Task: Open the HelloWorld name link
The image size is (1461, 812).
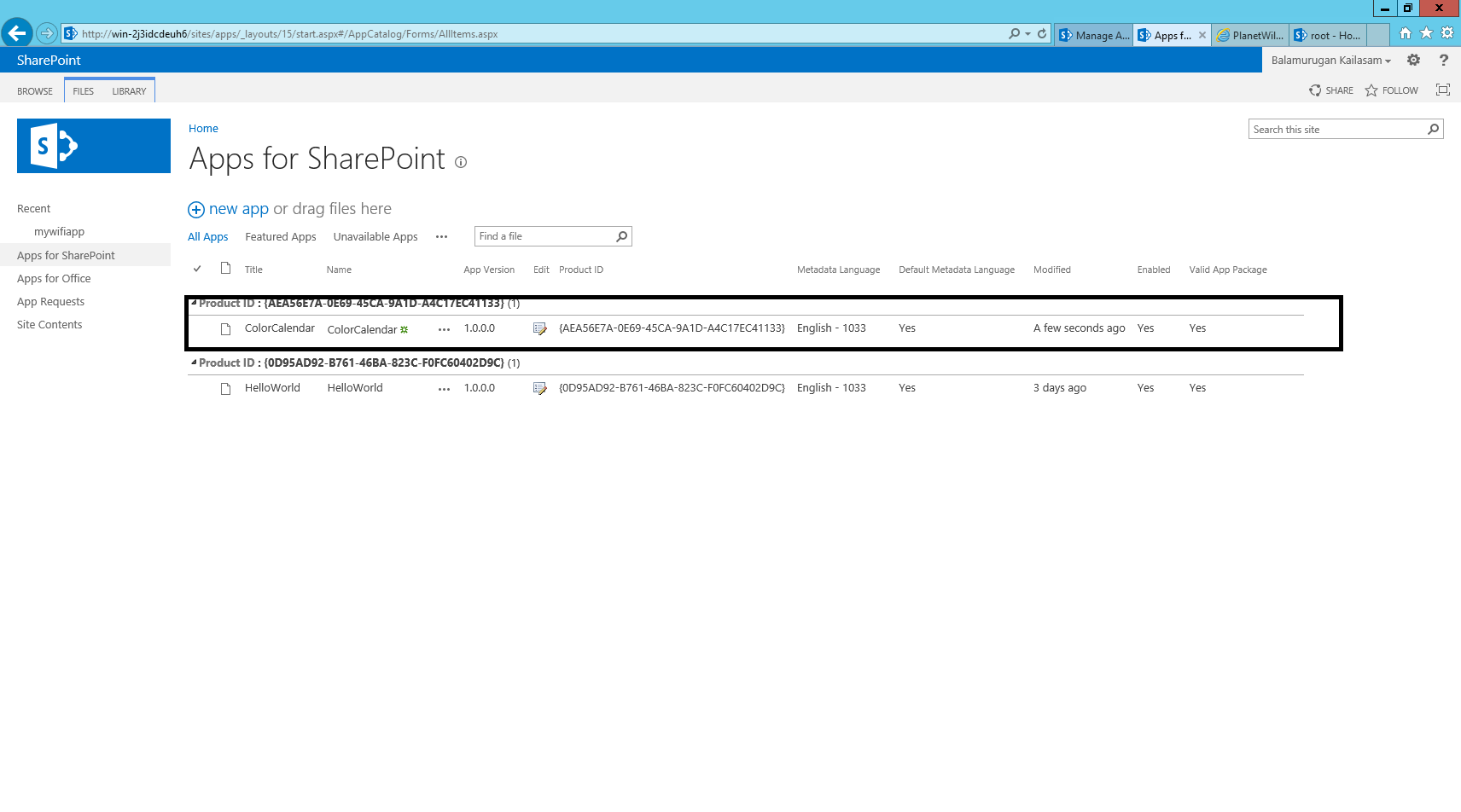Action: (x=355, y=388)
